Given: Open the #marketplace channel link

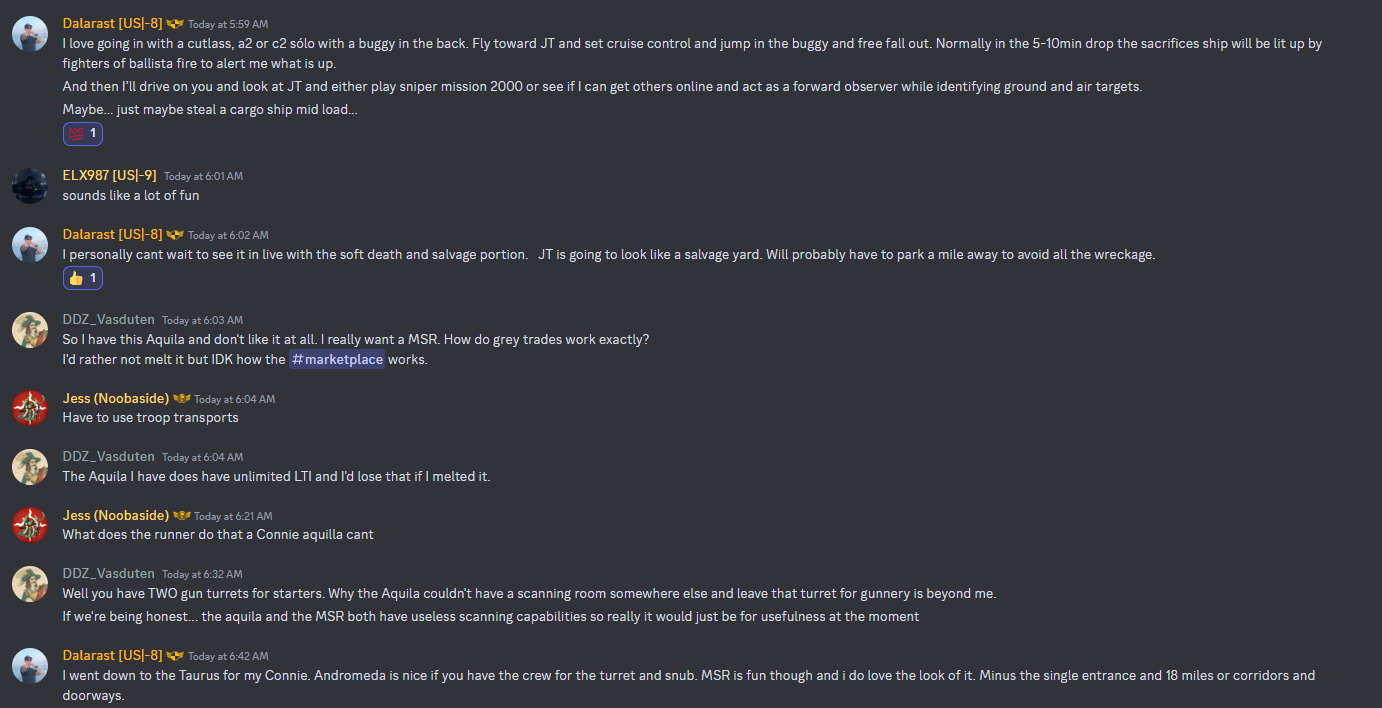Looking at the screenshot, I should [337, 359].
